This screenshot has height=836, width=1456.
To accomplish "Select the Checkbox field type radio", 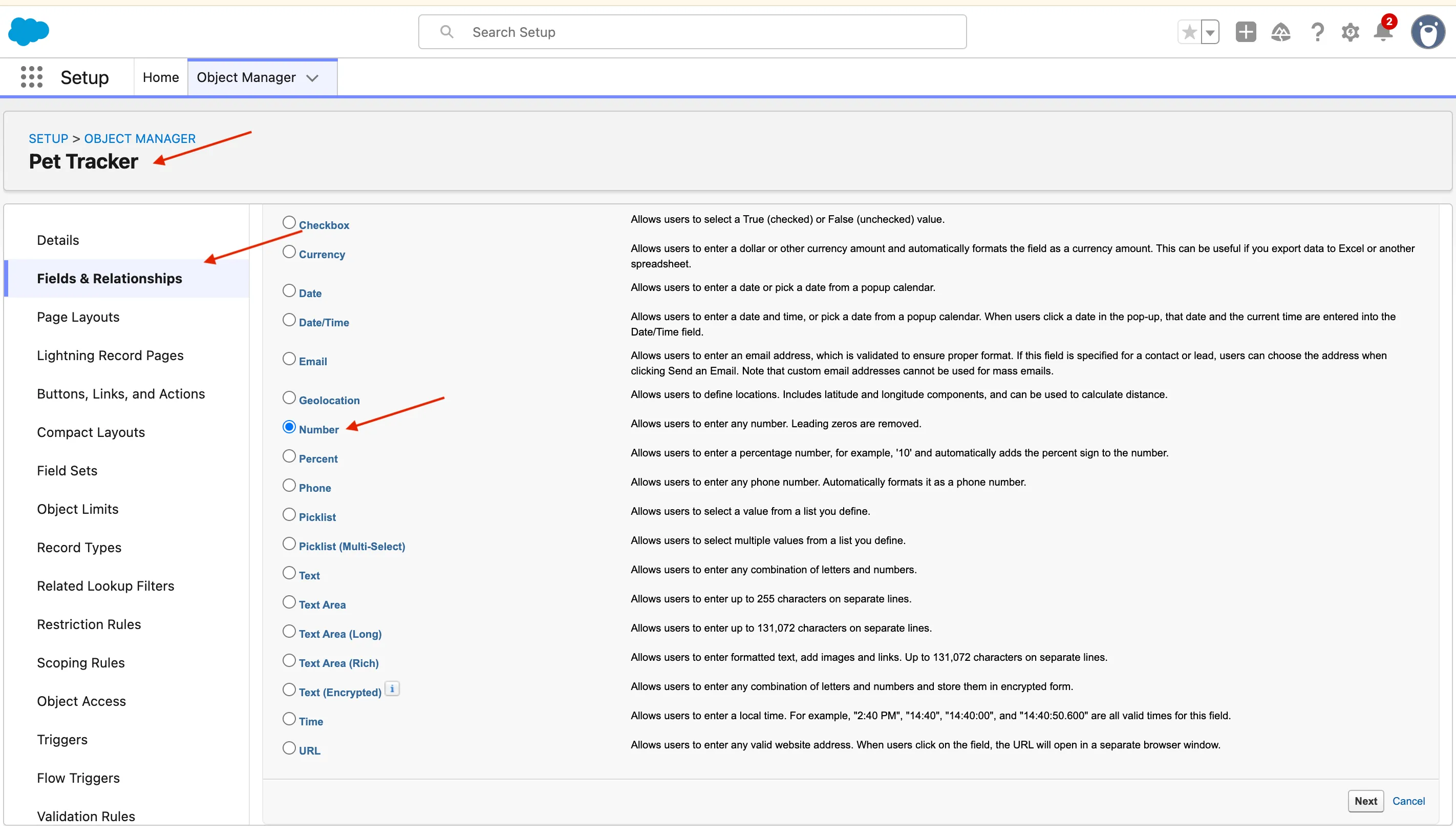I will tap(289, 222).
